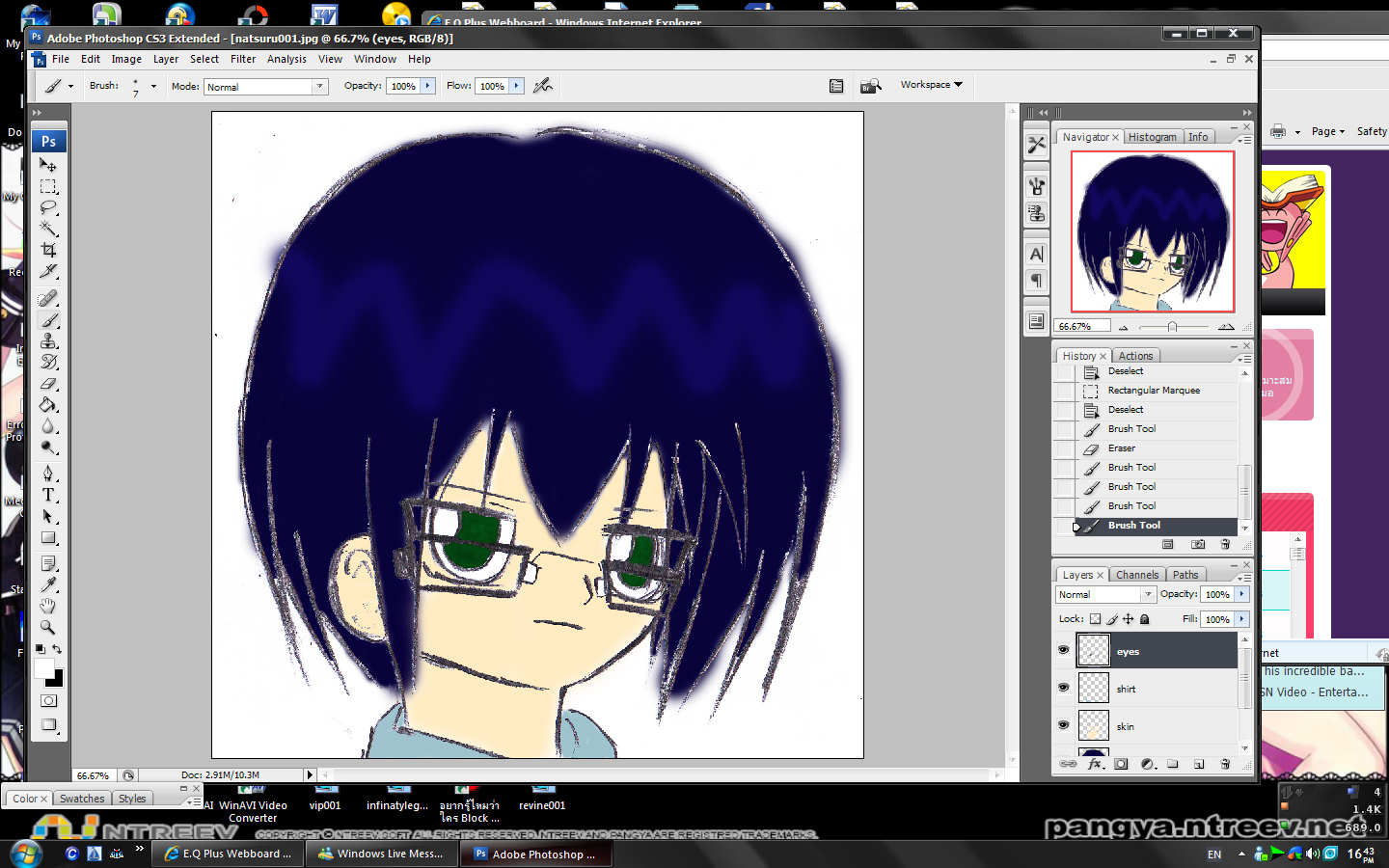This screenshot has width=1389, height=868.
Task: Hide the skin layer
Action: (x=1063, y=725)
